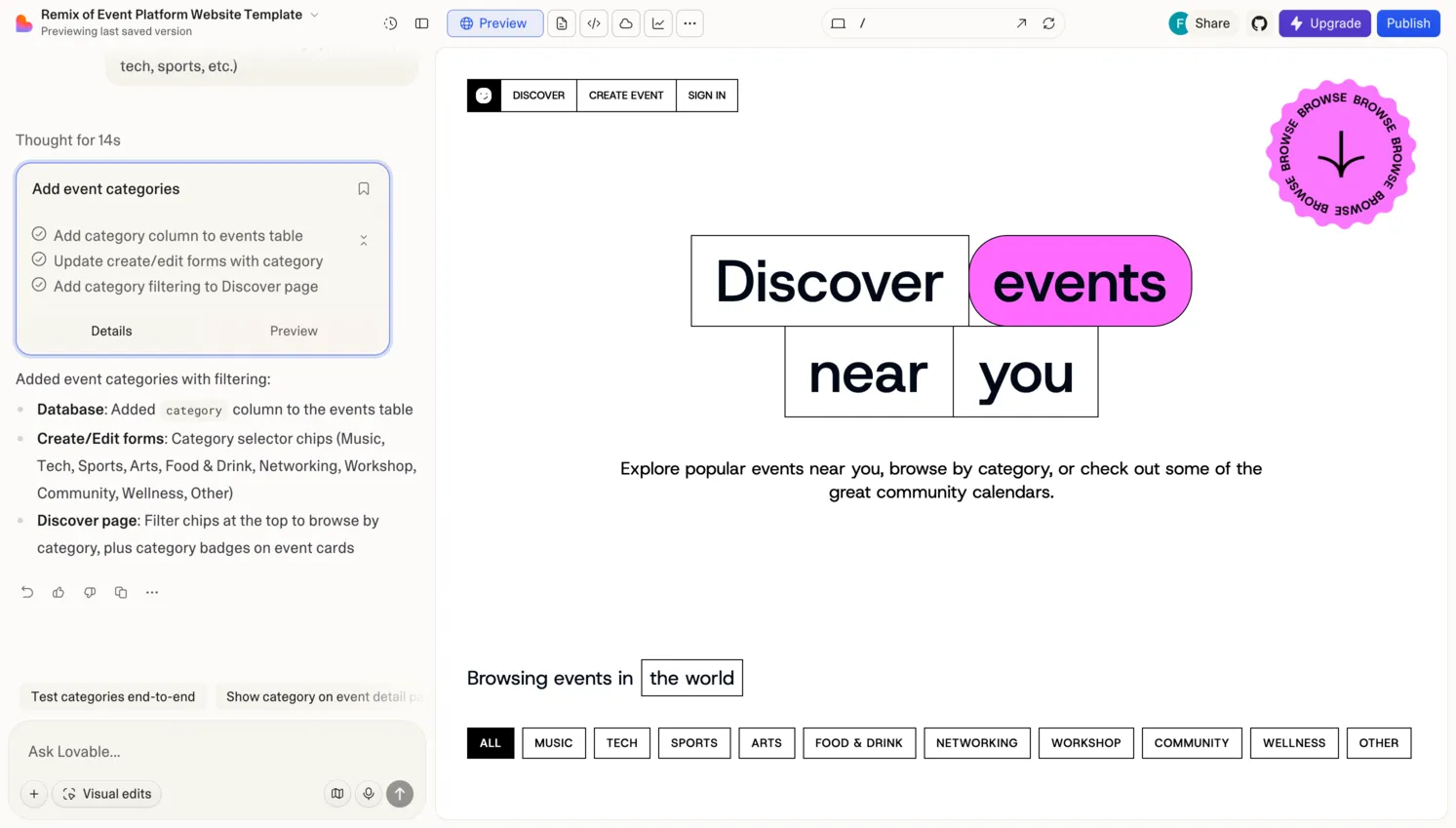Give a thumbs down to the response
This screenshot has width=1456, height=828.
tap(90, 592)
